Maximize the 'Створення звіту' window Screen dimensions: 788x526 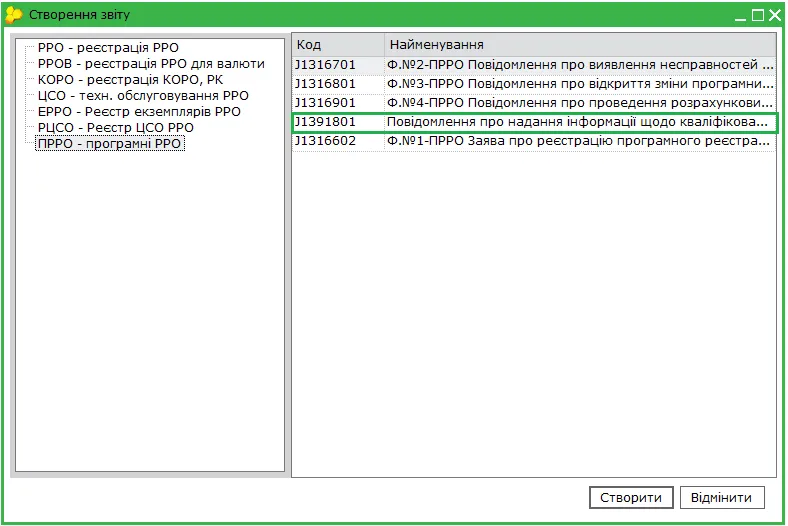[x=757, y=16]
